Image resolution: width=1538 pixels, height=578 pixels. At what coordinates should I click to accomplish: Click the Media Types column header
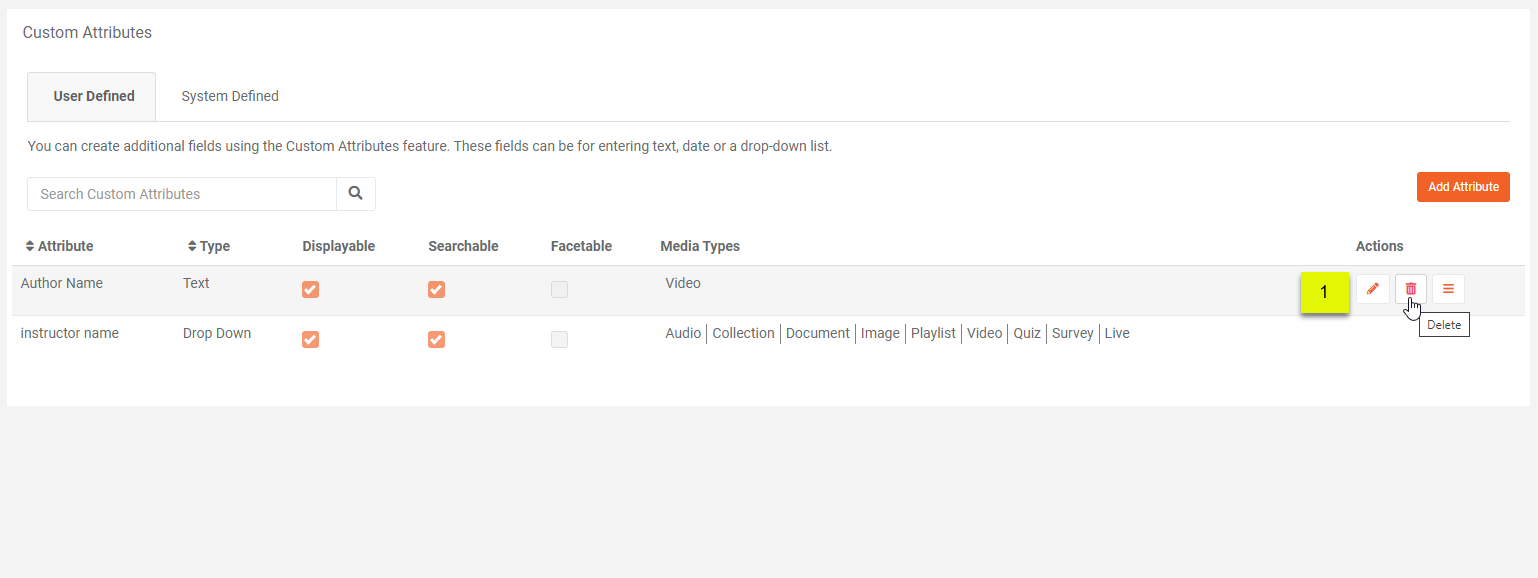tap(700, 246)
